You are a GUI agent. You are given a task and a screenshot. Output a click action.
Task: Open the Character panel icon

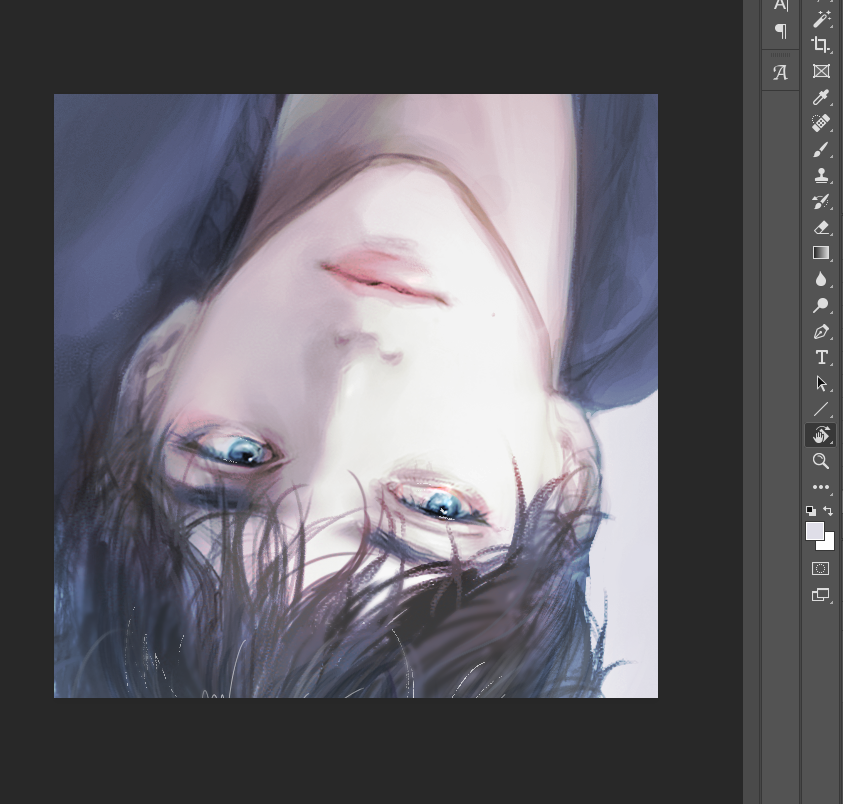(781, 5)
